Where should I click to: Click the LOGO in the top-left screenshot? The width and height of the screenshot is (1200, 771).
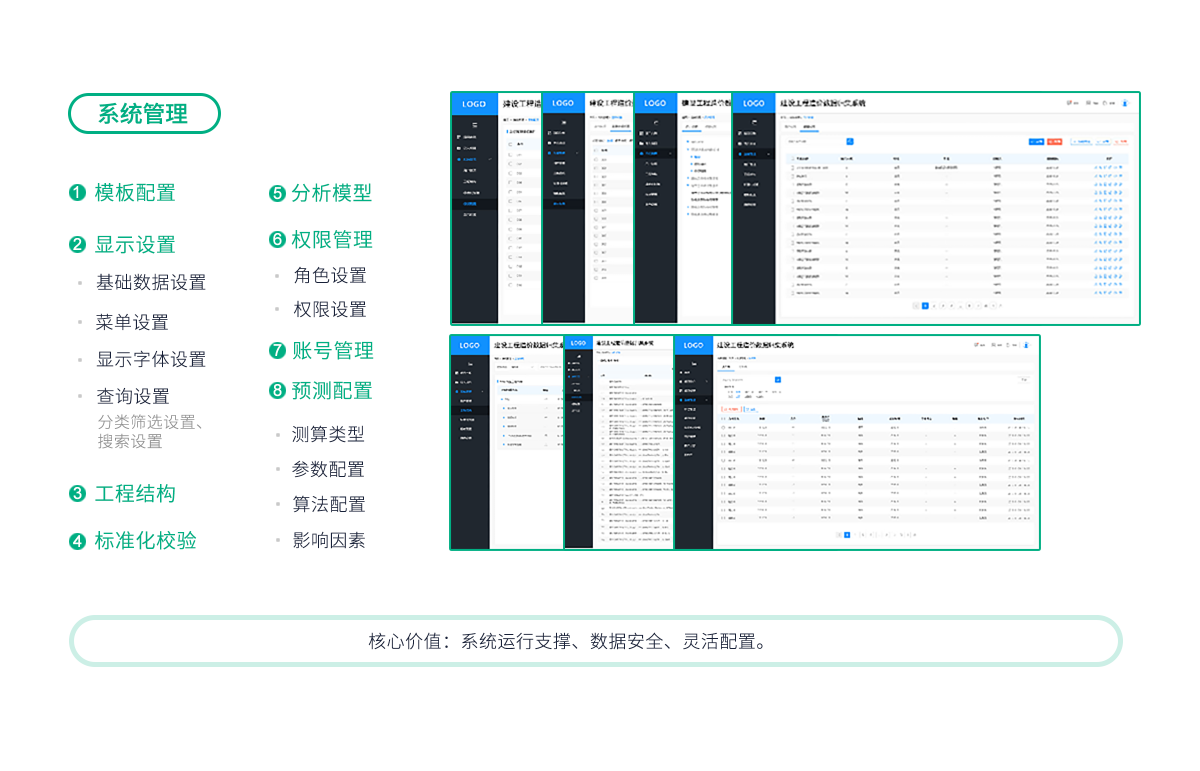coord(474,104)
